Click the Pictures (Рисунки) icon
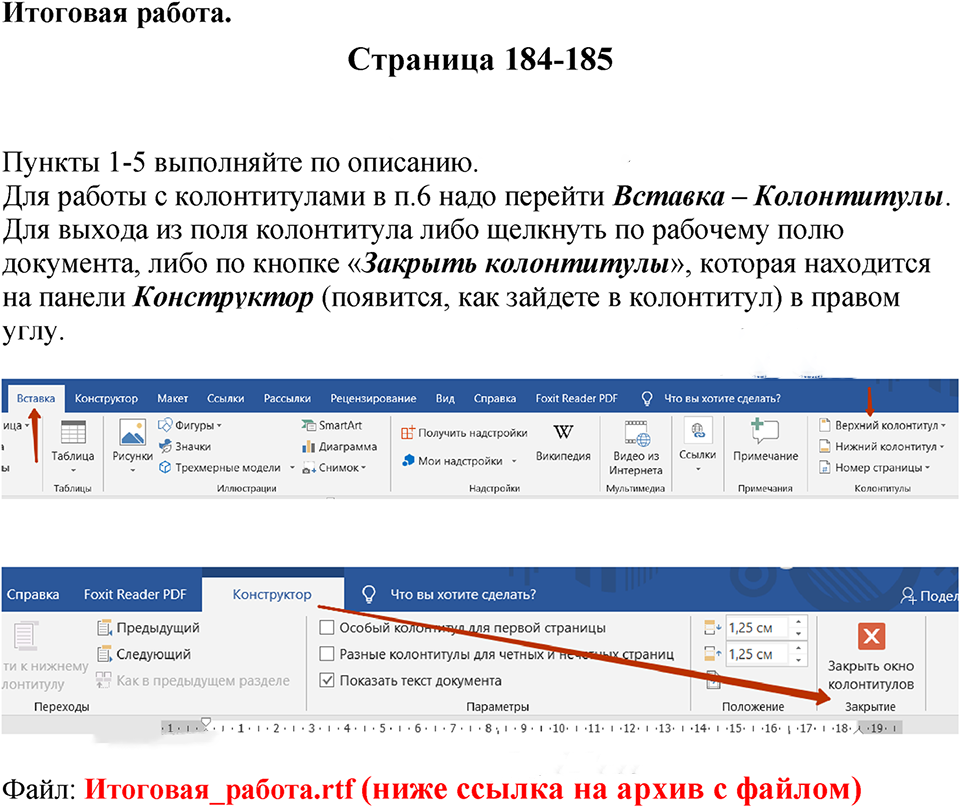Viewport: 960px width, 807px height. point(132,433)
